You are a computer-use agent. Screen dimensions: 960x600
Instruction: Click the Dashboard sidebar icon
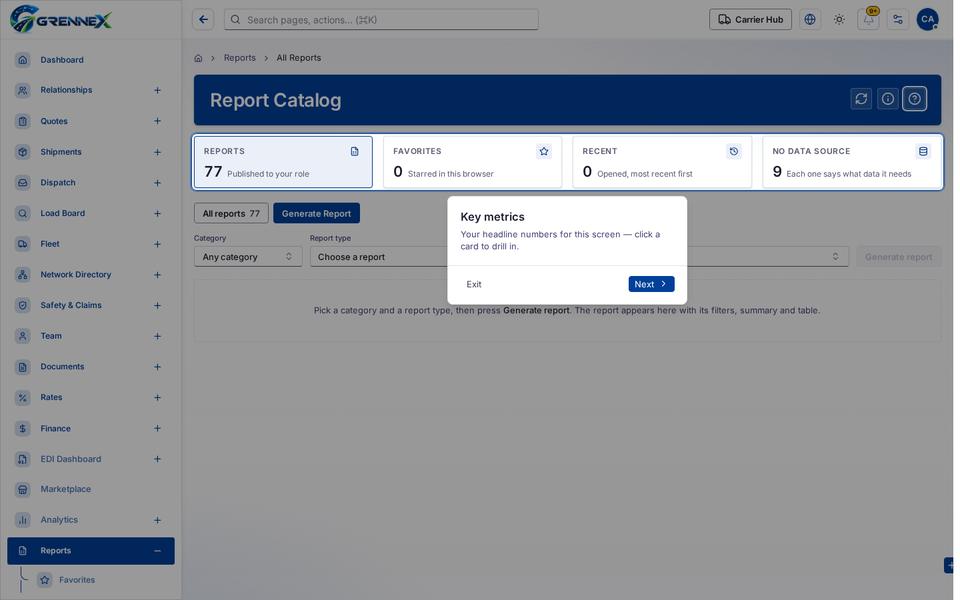click(x=23, y=59)
